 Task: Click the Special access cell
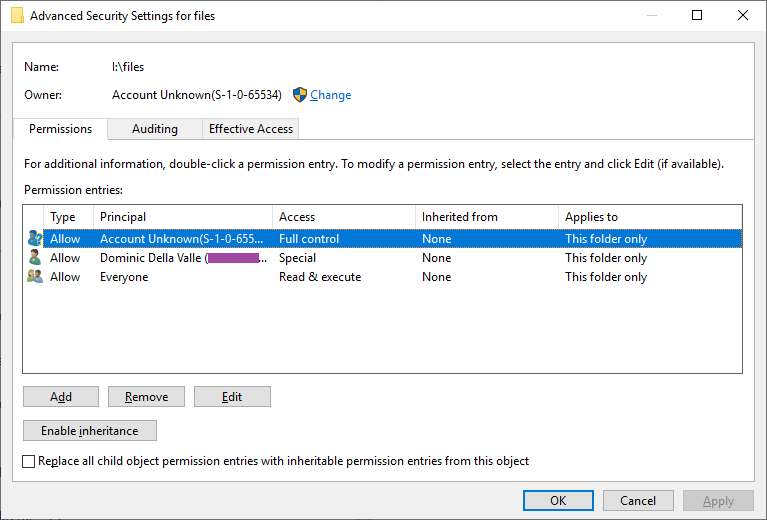tap(297, 258)
